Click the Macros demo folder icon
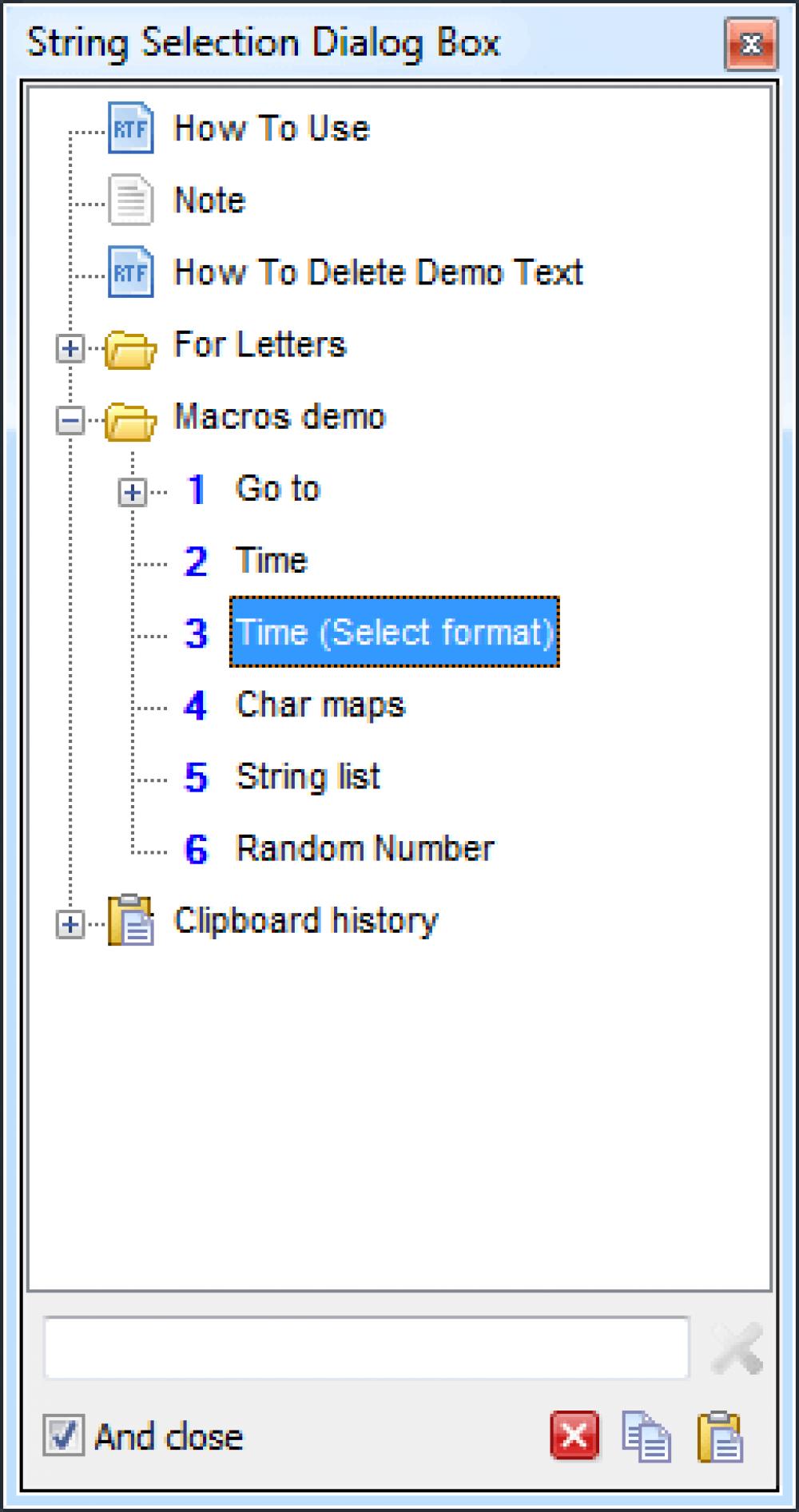799x1512 pixels. click(x=132, y=419)
